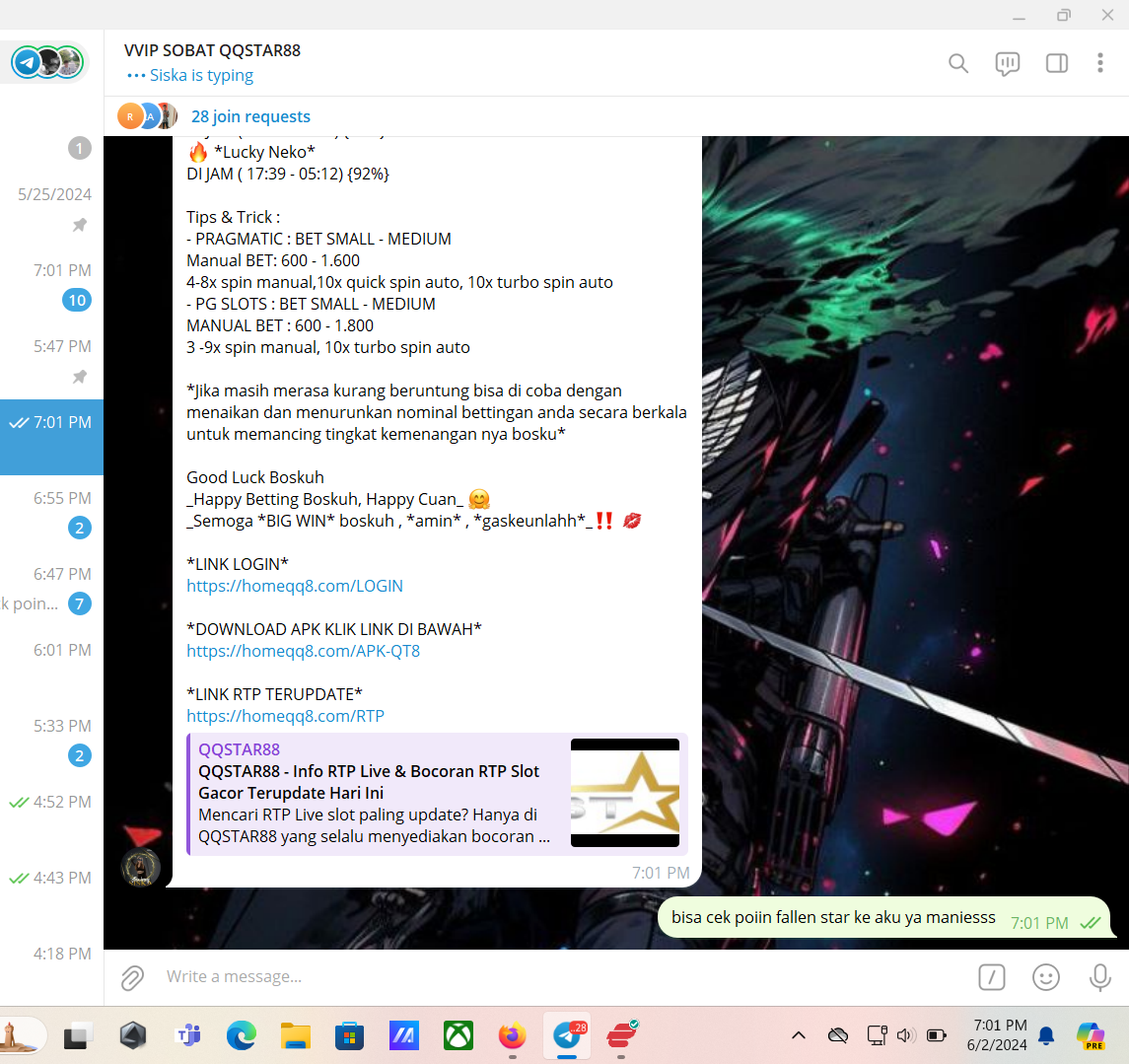Click join request avatars group
1129x1064 pixels.
[147, 116]
